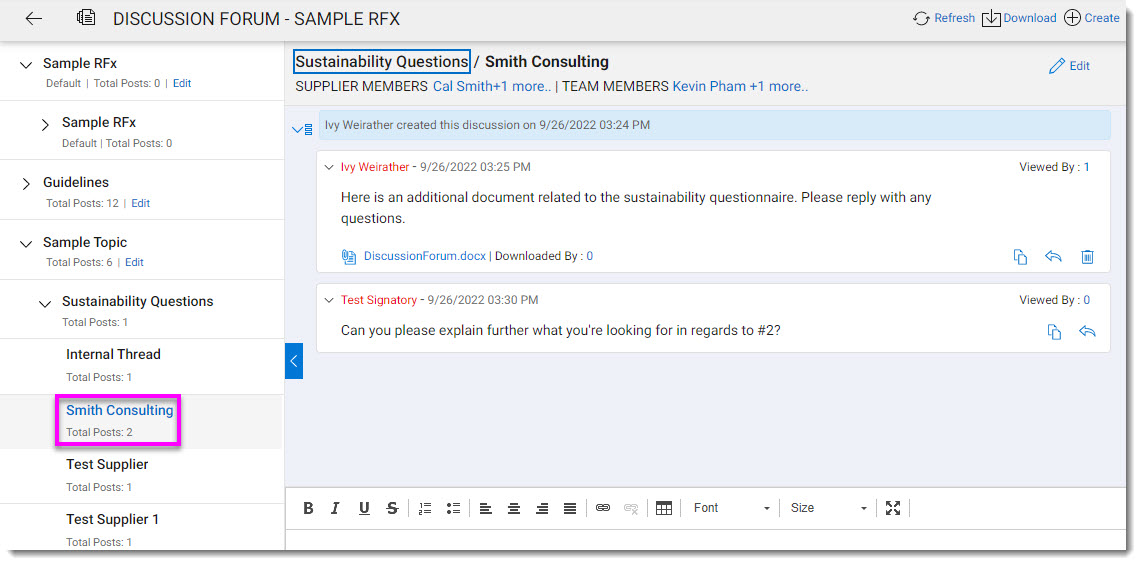Collapse Test Signatory's post
This screenshot has width=1141, height=565.
pyautogui.click(x=329, y=301)
